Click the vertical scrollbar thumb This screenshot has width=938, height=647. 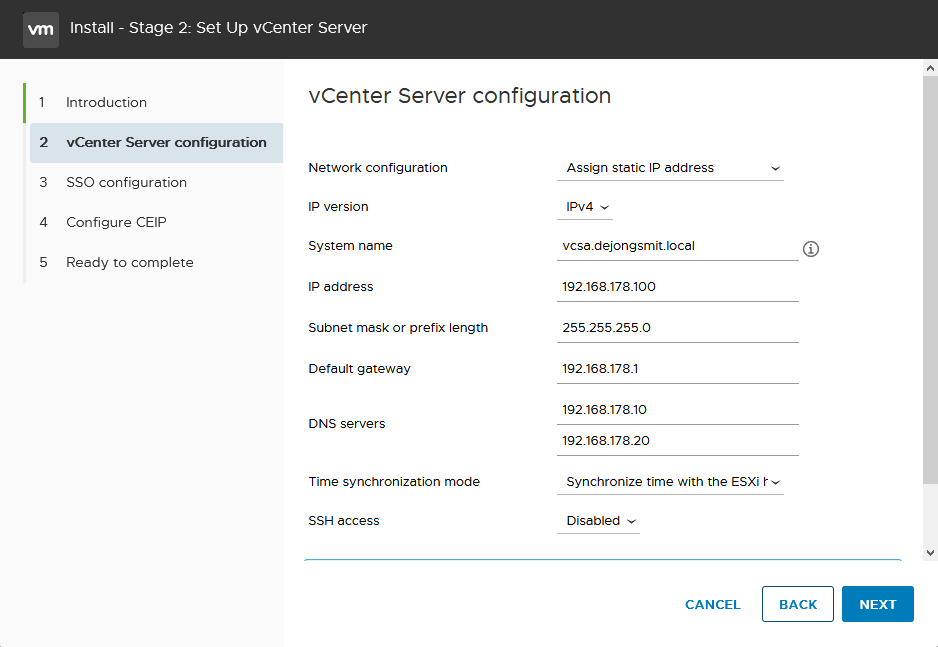[x=930, y=279]
